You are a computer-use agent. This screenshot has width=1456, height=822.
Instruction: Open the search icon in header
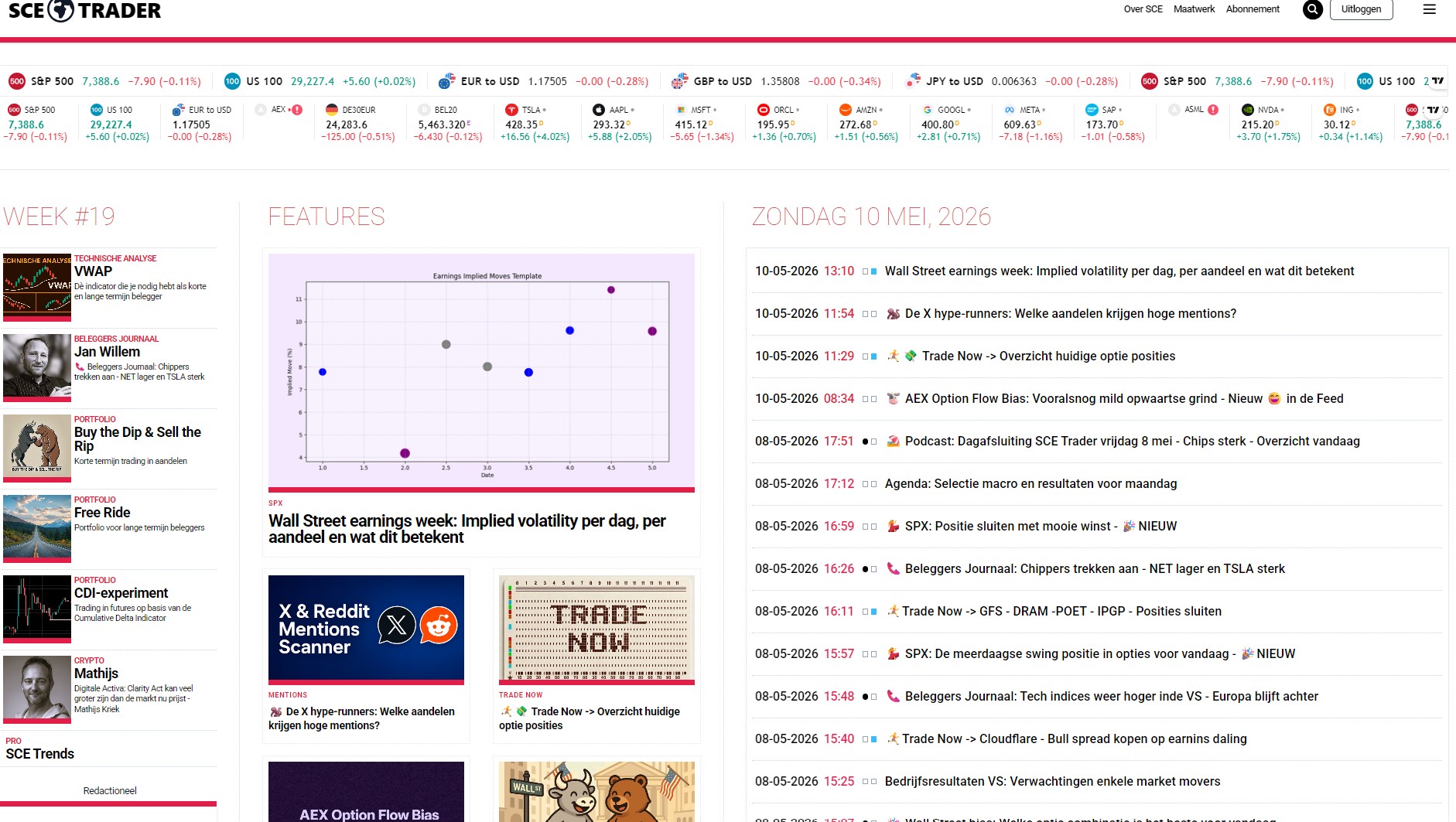pyautogui.click(x=1313, y=9)
